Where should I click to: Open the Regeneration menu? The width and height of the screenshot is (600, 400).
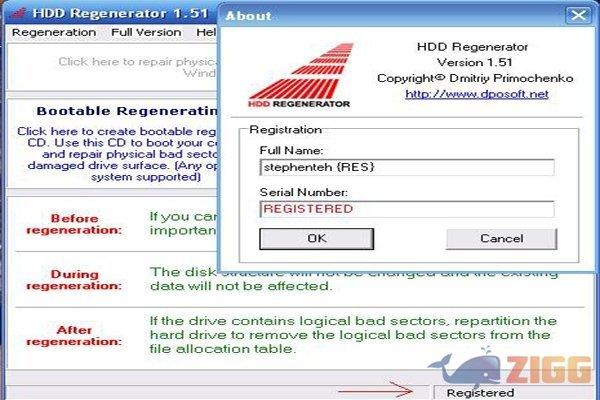pyautogui.click(x=53, y=32)
